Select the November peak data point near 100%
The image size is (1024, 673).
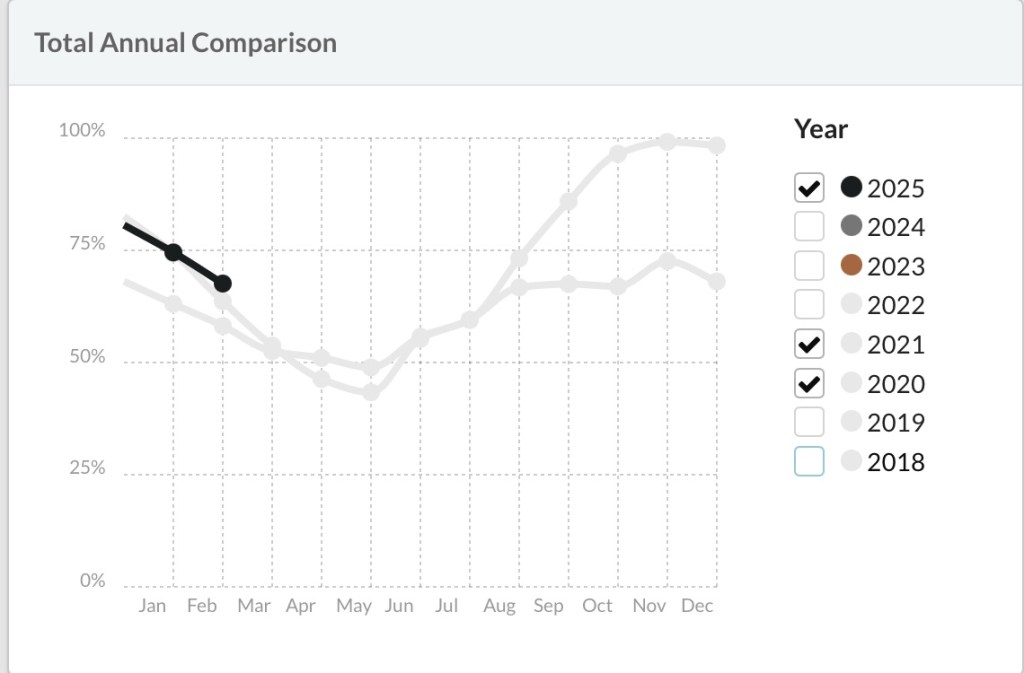pyautogui.click(x=667, y=142)
